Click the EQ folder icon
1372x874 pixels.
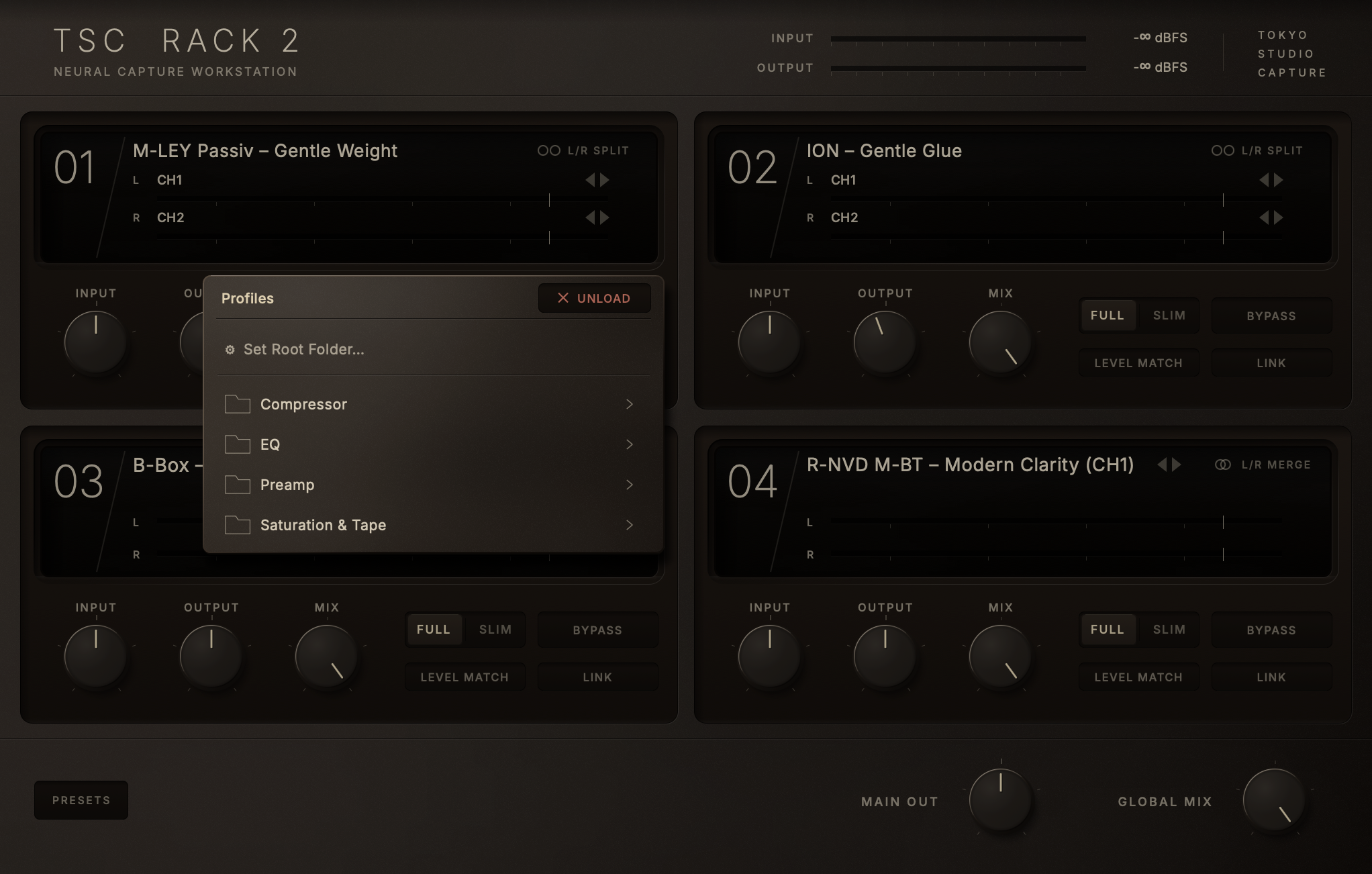pyautogui.click(x=238, y=444)
